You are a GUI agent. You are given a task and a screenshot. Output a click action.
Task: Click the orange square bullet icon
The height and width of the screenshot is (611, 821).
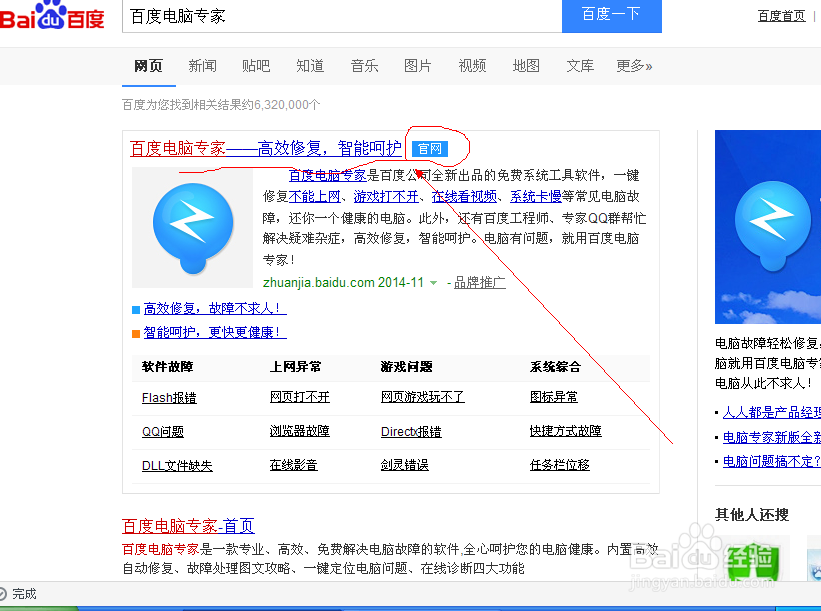click(x=136, y=334)
